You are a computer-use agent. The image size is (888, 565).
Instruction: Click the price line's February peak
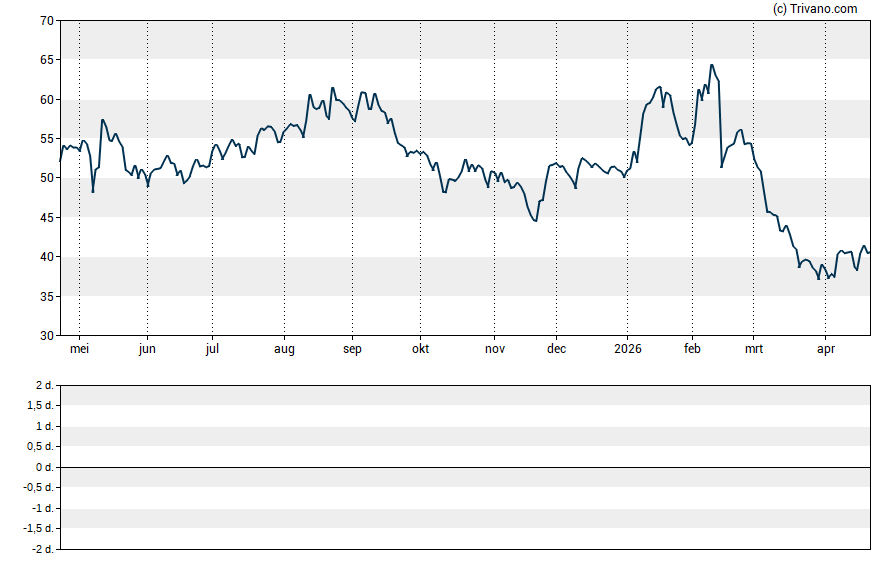[711, 66]
